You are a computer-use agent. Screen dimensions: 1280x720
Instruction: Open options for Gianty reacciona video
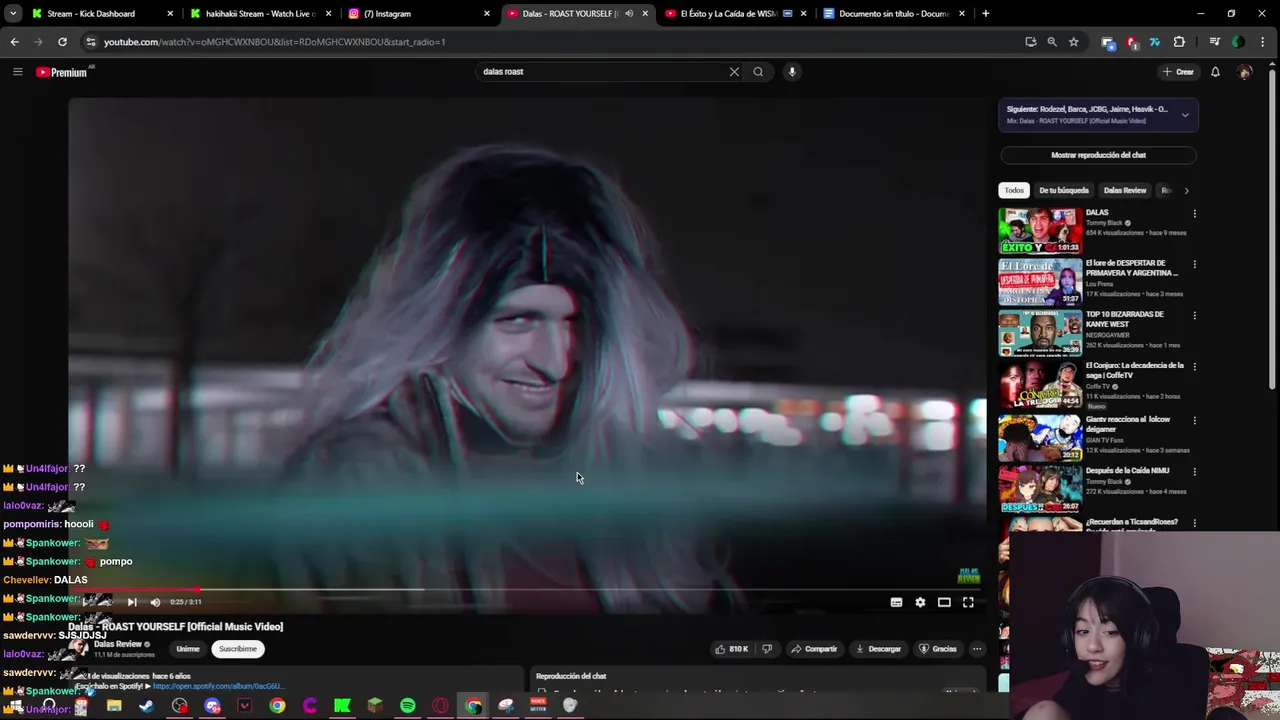(x=1194, y=421)
